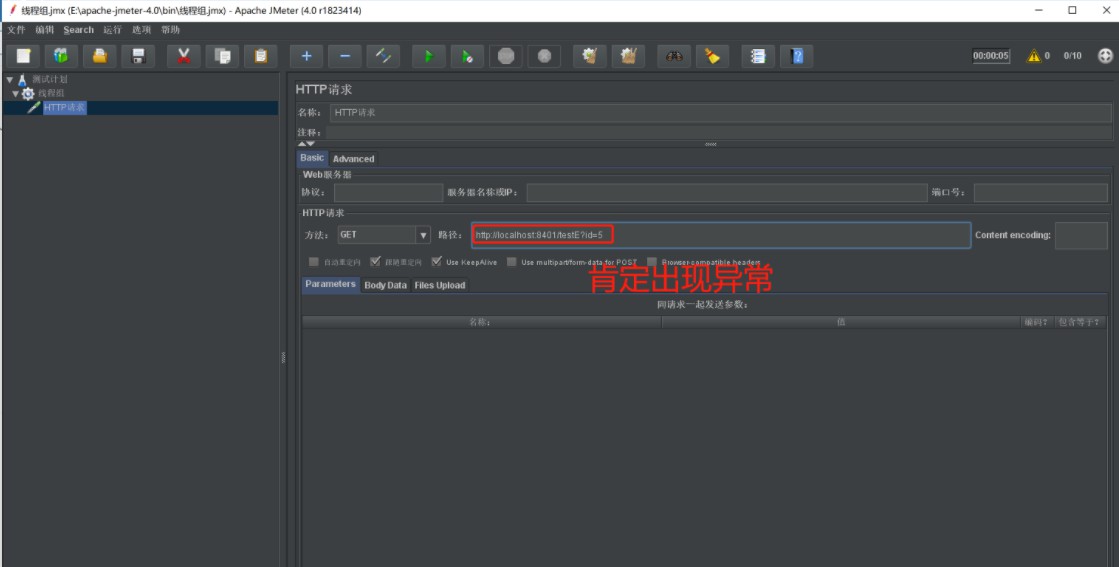
Task: Toggle the 自动重定向 checkbox
Action: pos(313,262)
